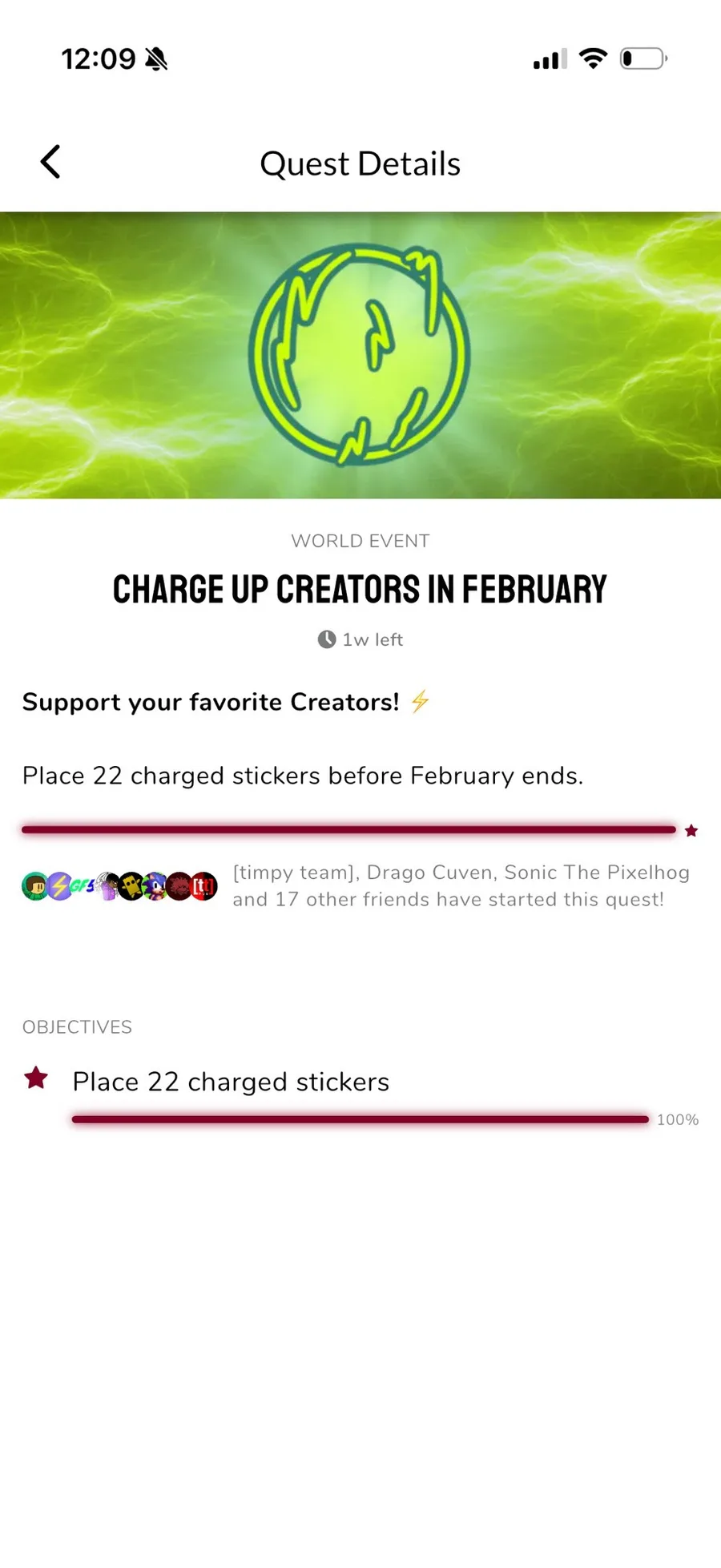Open the Sonic hedgehog friend avatar

pos(155,886)
